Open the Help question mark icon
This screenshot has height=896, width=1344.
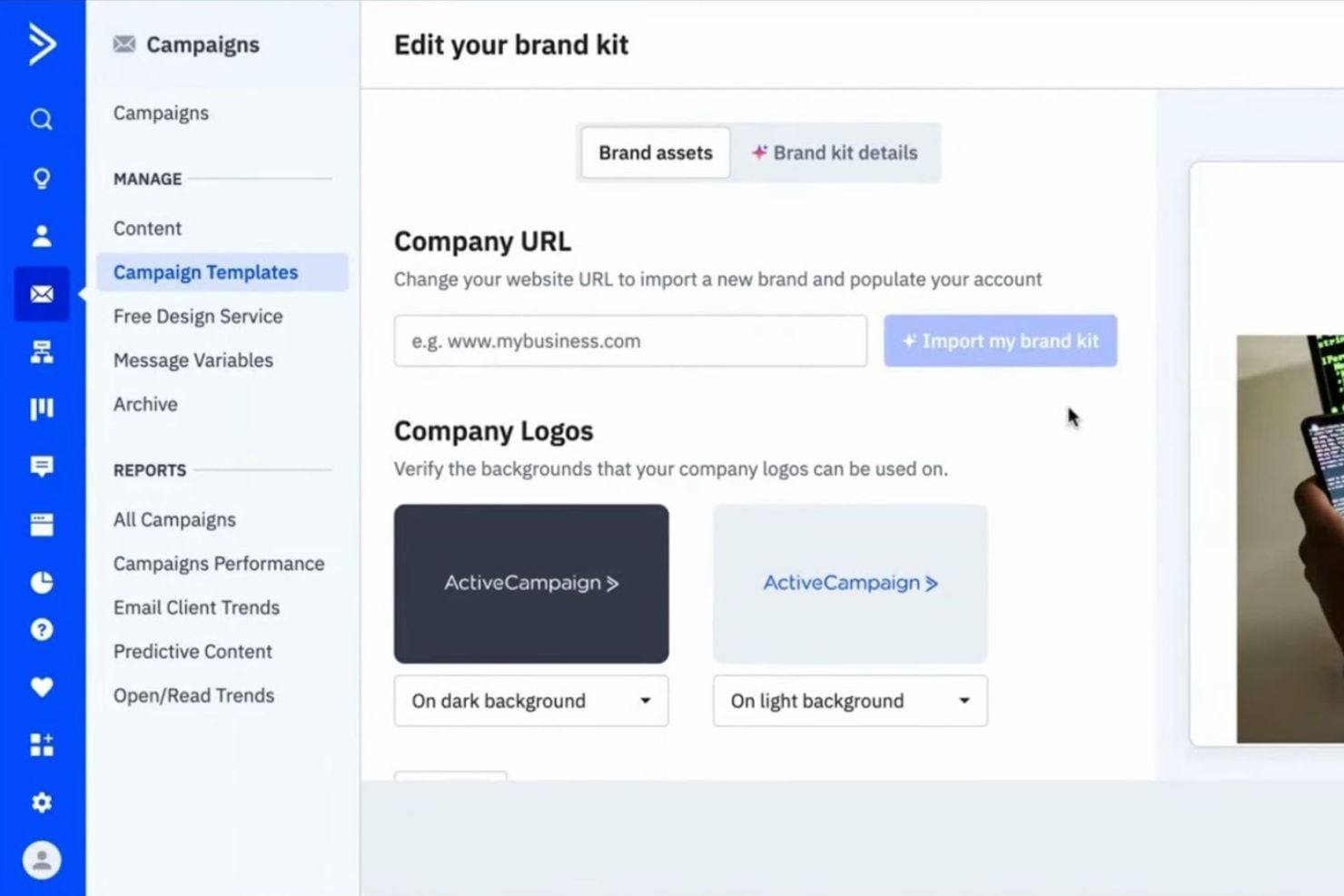pos(42,630)
